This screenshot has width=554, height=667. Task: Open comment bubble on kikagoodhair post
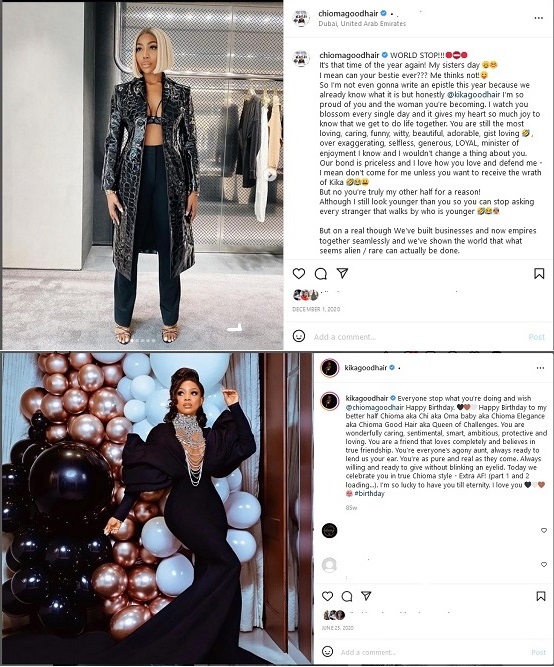pos(347,596)
